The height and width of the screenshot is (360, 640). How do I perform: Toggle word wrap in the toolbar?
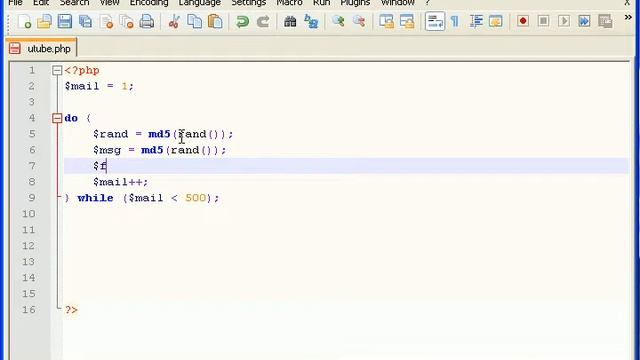click(435, 21)
